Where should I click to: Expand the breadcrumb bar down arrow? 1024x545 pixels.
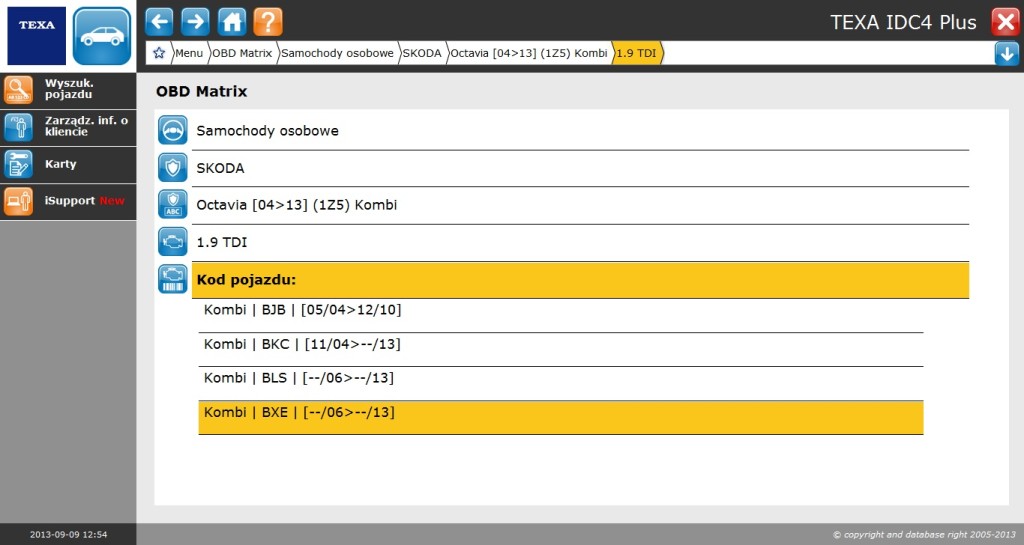coord(1006,53)
